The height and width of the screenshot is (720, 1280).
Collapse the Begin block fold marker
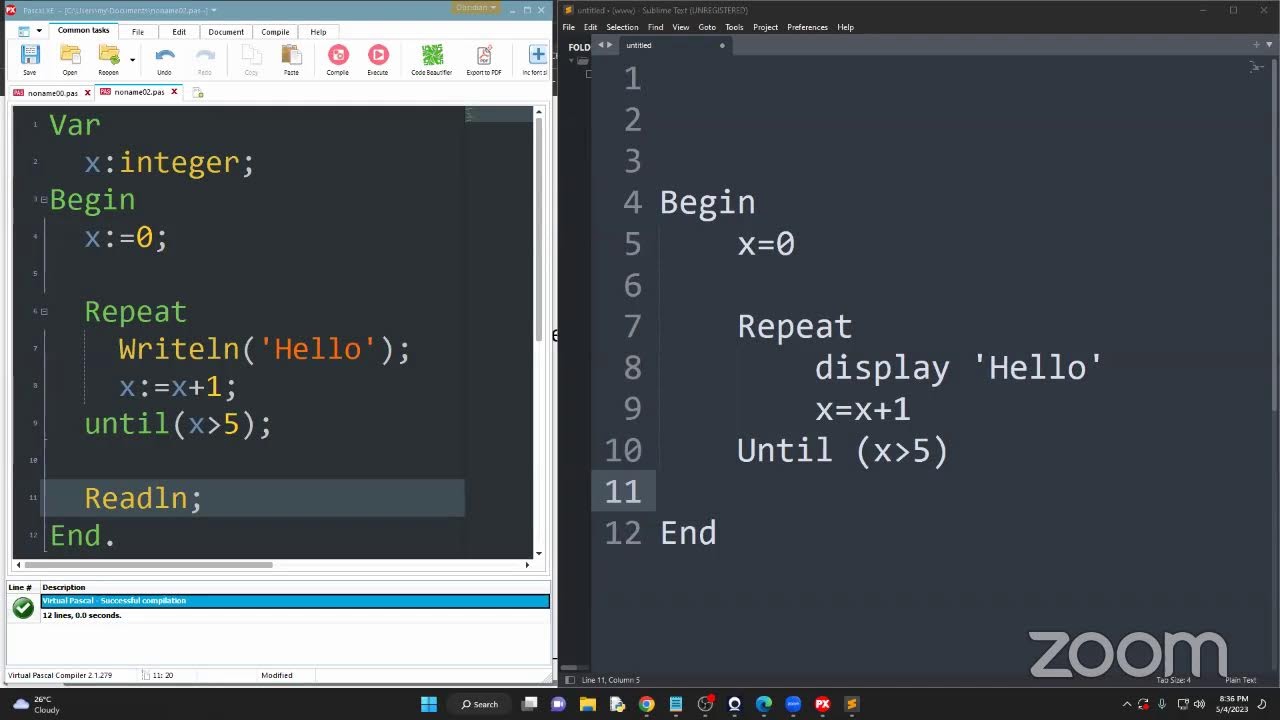pyautogui.click(x=44, y=200)
